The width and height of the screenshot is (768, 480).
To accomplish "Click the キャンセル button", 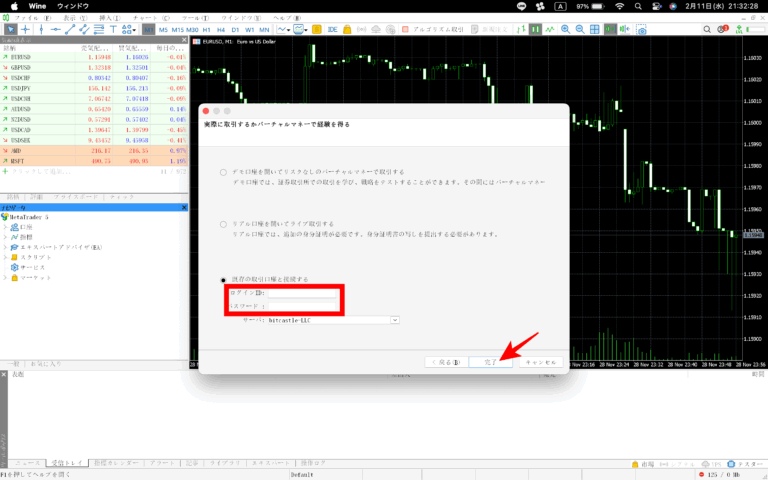I will pos(541,362).
